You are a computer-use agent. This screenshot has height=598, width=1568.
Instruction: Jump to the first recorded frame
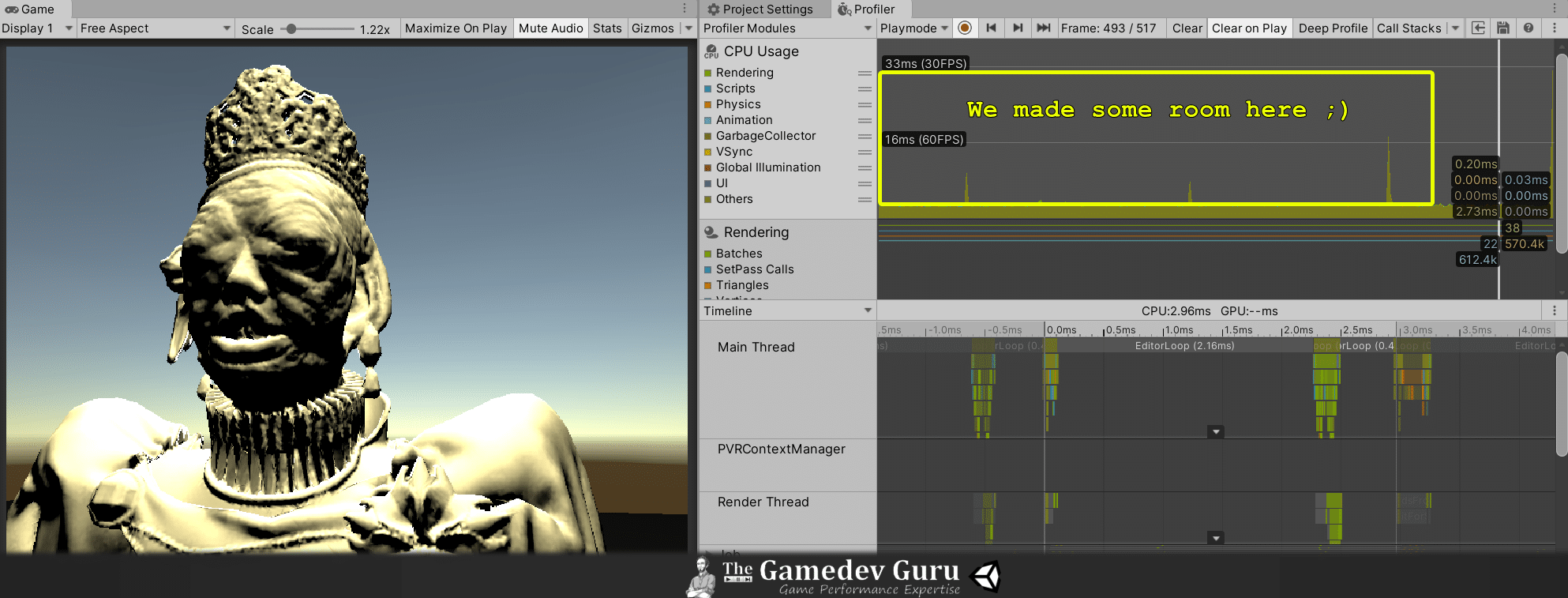coord(991,28)
